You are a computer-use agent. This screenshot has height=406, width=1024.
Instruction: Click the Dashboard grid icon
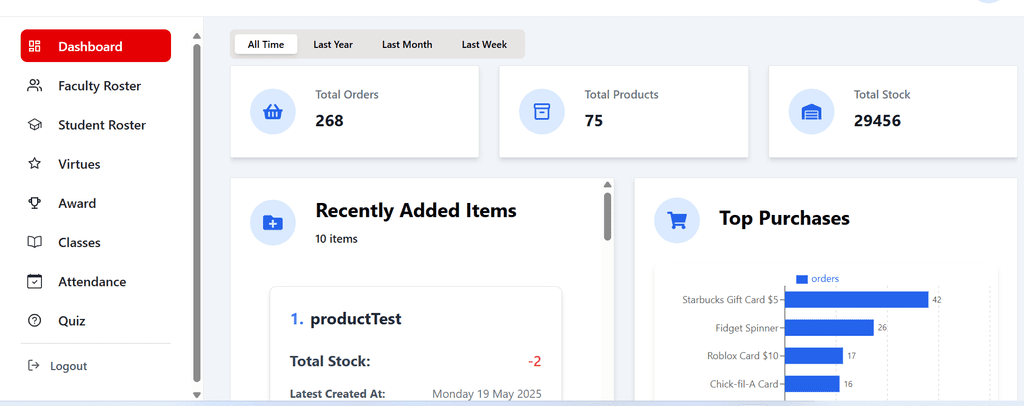click(x=35, y=46)
